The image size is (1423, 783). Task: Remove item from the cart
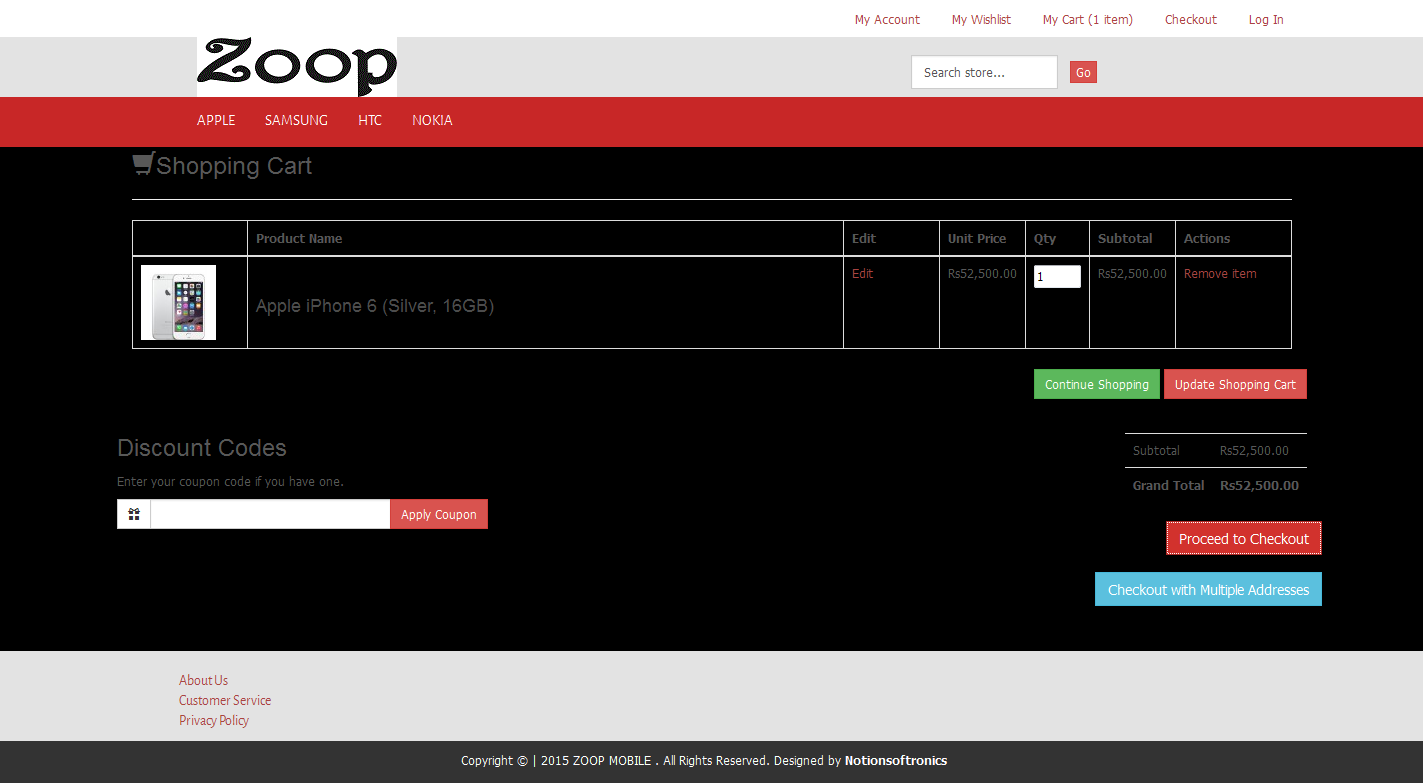pyautogui.click(x=1220, y=273)
